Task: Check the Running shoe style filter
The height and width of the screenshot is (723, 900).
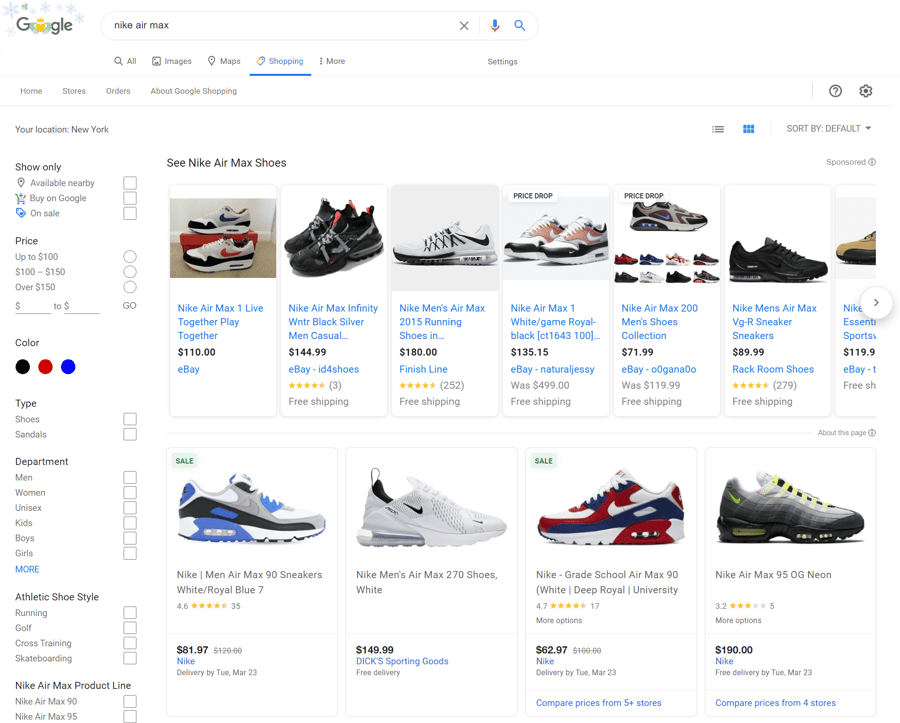Action: 130,613
